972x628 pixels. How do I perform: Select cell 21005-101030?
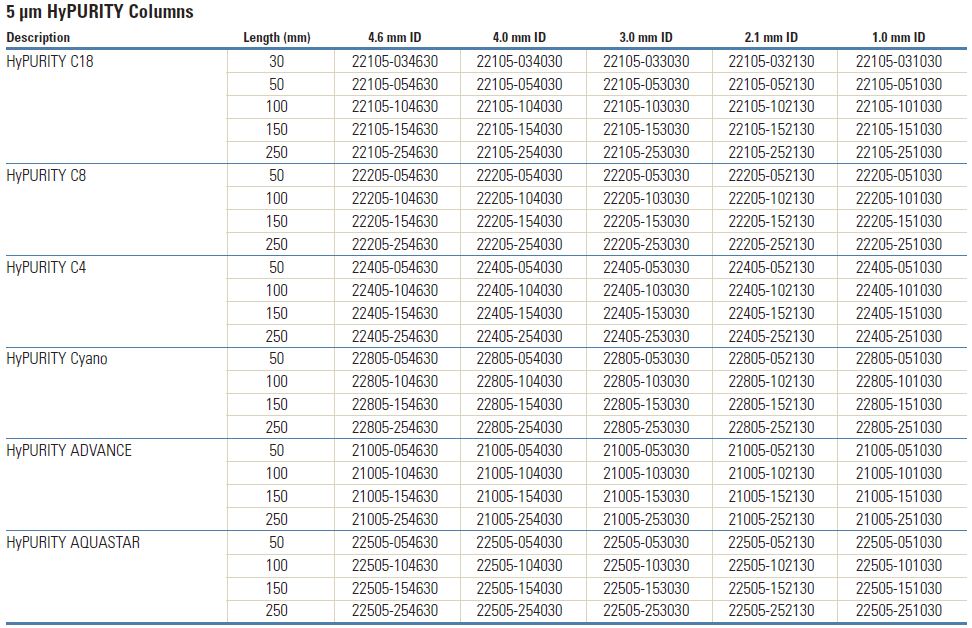click(x=899, y=474)
